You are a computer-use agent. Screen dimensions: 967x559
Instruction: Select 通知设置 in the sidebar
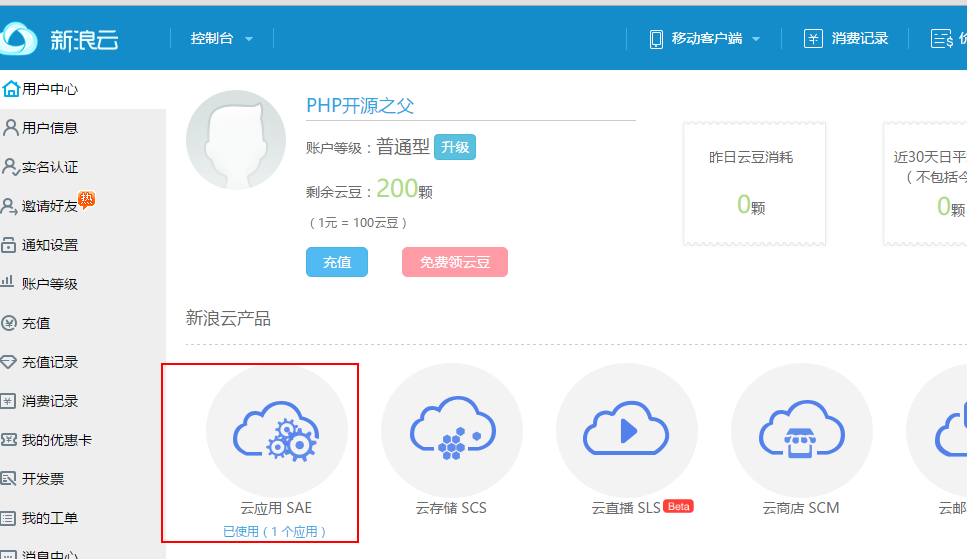49,245
